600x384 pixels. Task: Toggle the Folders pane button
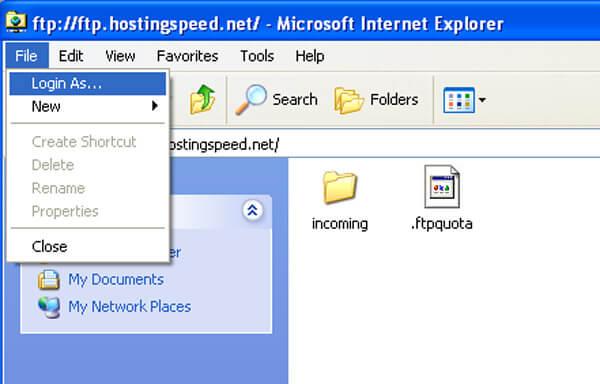pyautogui.click(x=376, y=100)
